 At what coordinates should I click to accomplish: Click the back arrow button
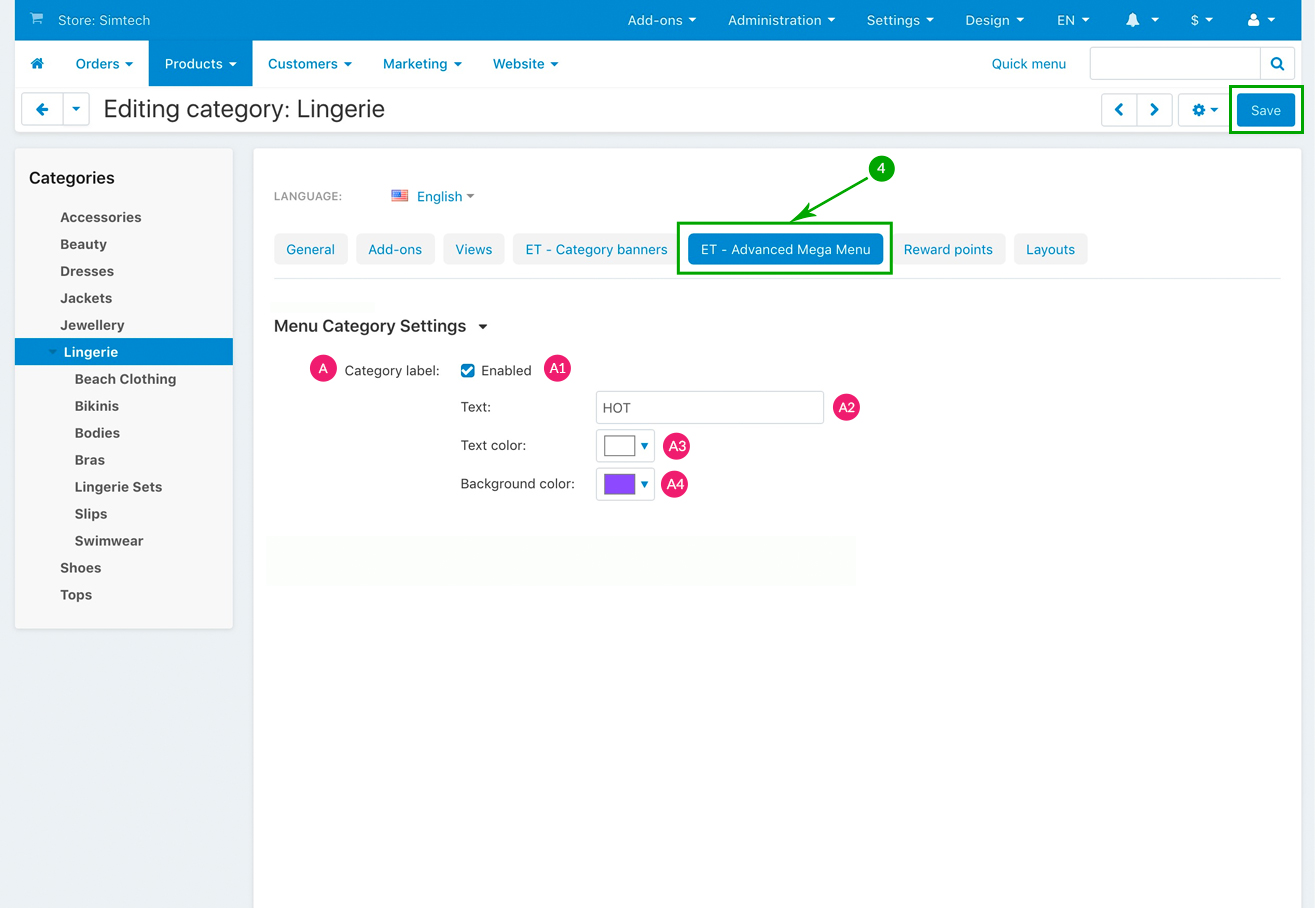(42, 110)
